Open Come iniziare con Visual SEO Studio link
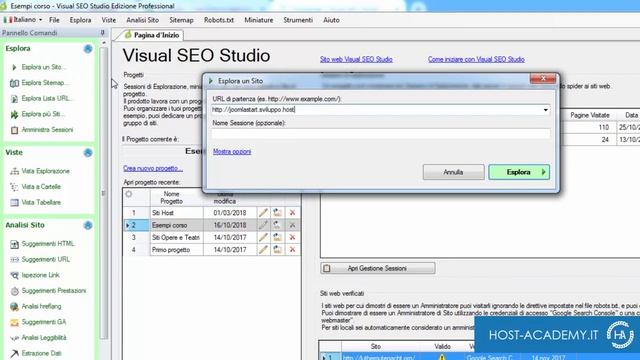This screenshot has width=640, height=360. [476, 59]
